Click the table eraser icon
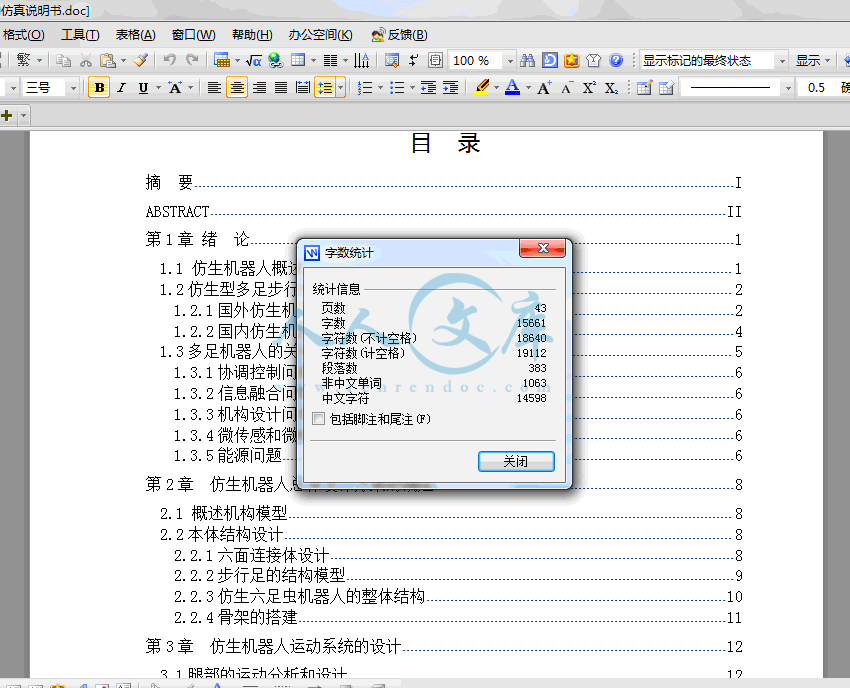Screen dimensions: 850x688 pos(666,87)
